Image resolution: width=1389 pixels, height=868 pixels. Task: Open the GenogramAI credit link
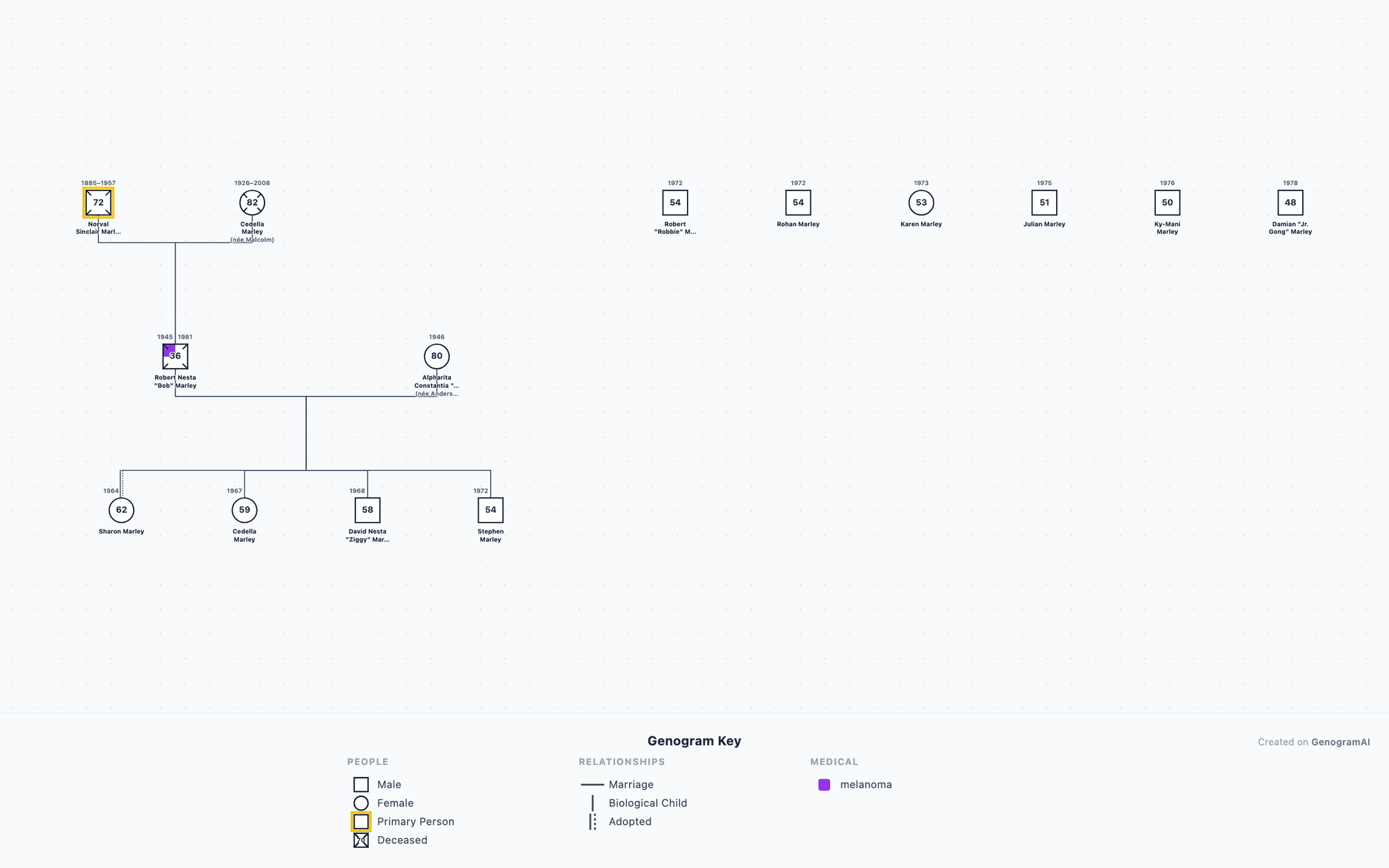point(1340,742)
